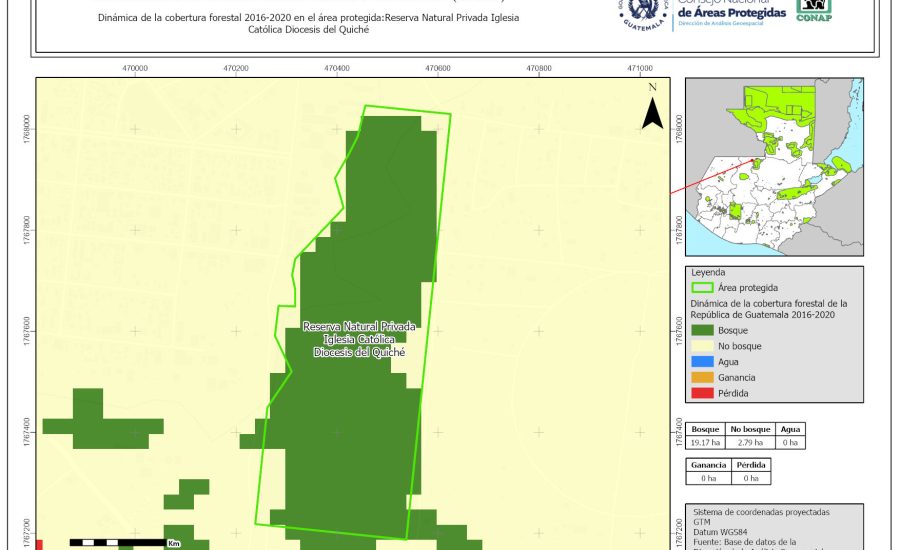Select the No bosque pale yellow swatch
The image size is (900, 550).
pos(704,346)
